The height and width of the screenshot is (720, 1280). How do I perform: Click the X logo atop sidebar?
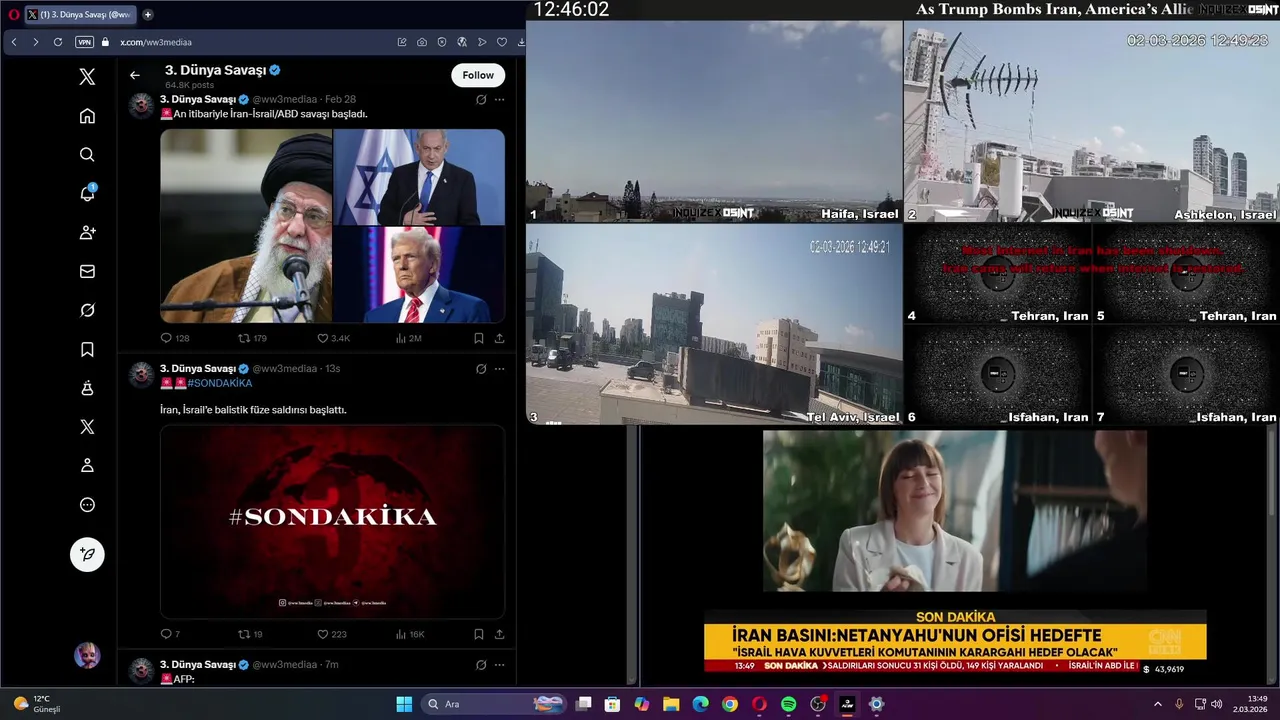coord(87,77)
